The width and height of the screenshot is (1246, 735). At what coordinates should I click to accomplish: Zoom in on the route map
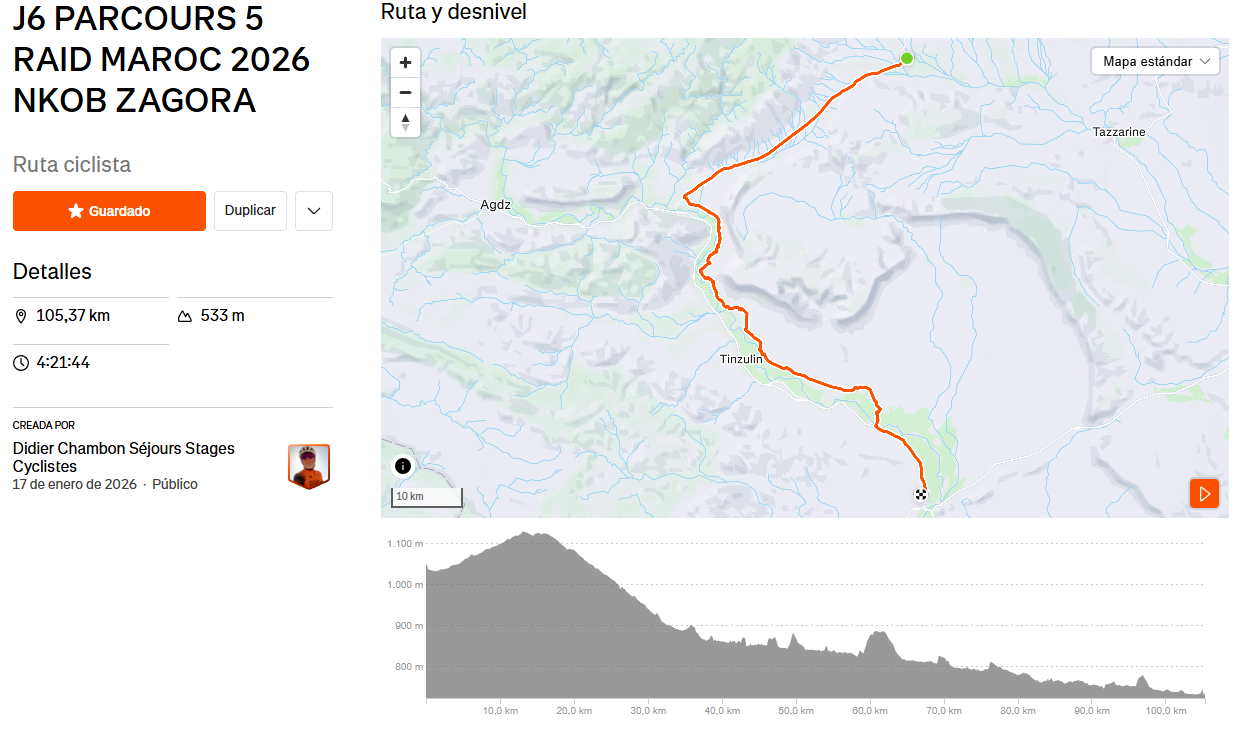pyautogui.click(x=405, y=62)
